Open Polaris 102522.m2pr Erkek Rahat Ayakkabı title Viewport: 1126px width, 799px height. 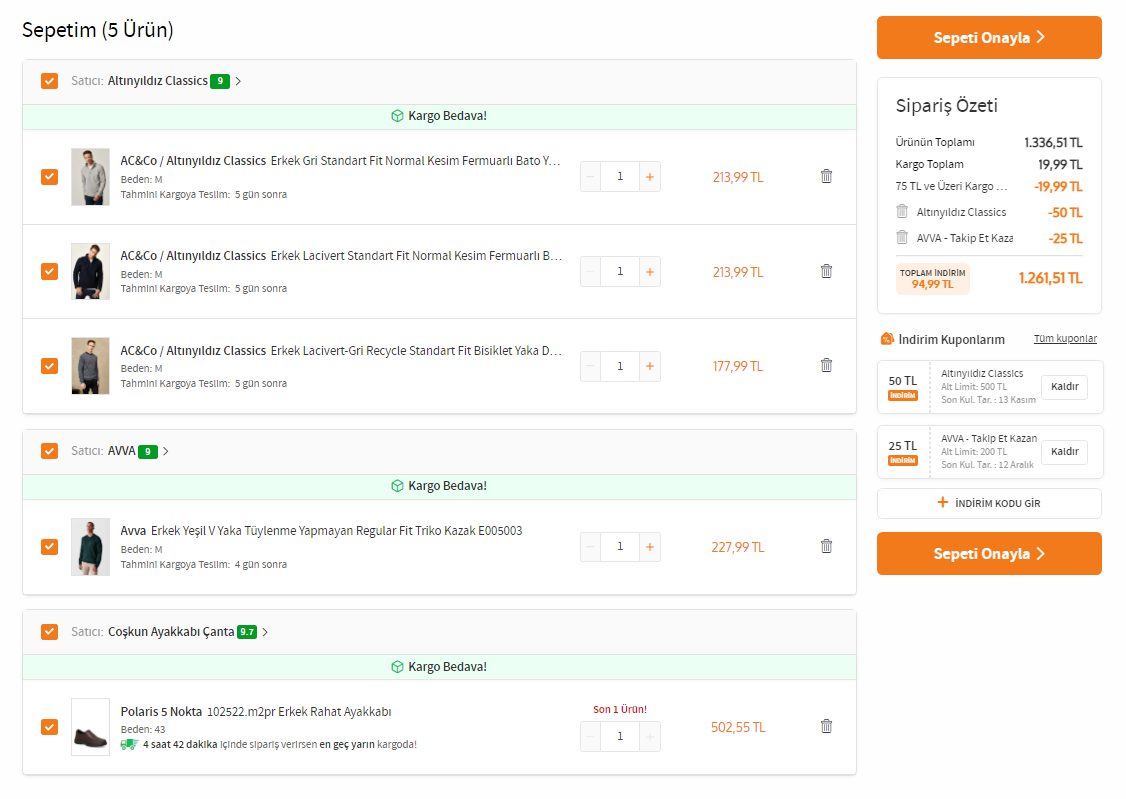pyautogui.click(x=256, y=711)
